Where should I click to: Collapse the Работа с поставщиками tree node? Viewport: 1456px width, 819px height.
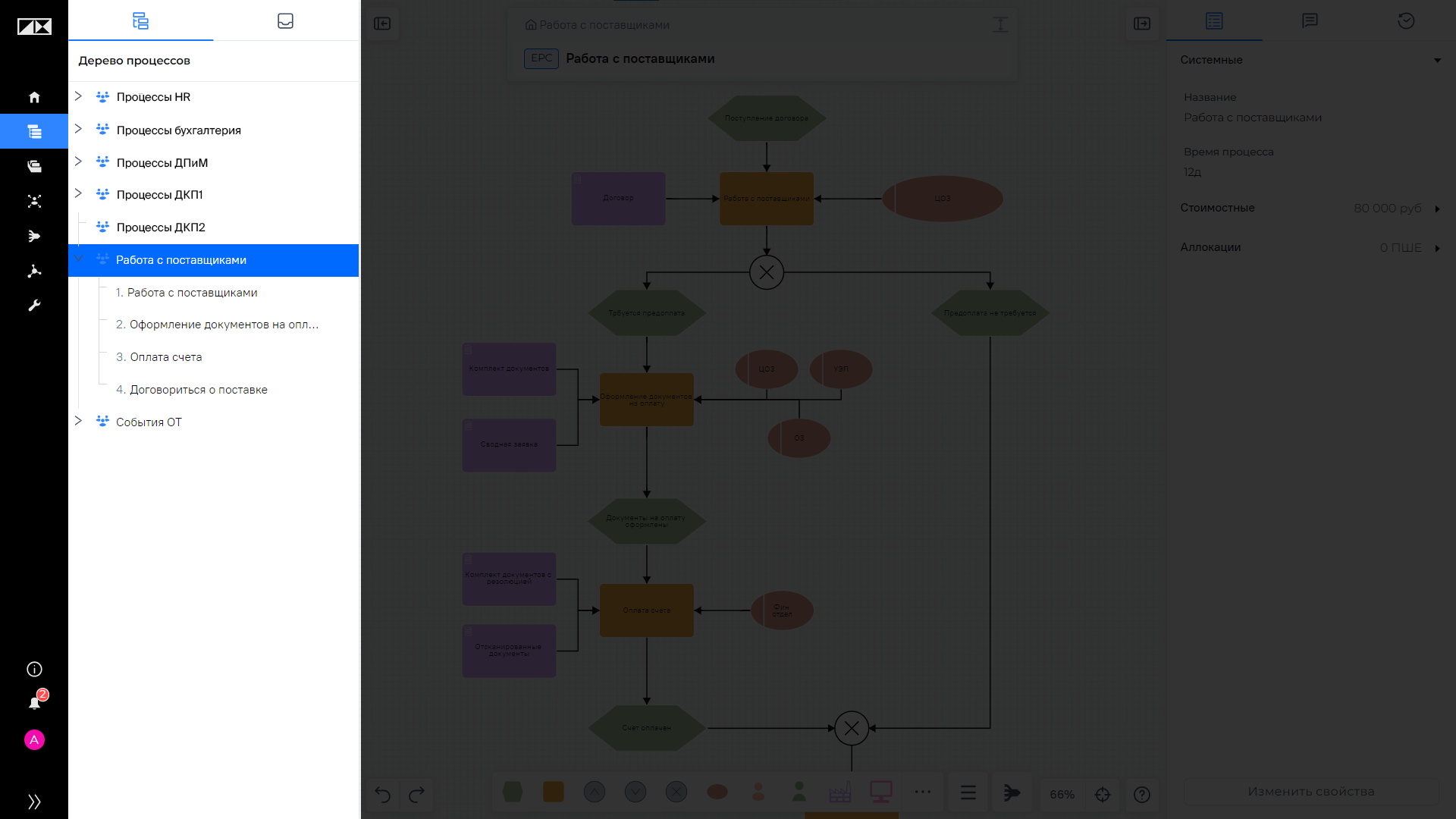(x=78, y=259)
